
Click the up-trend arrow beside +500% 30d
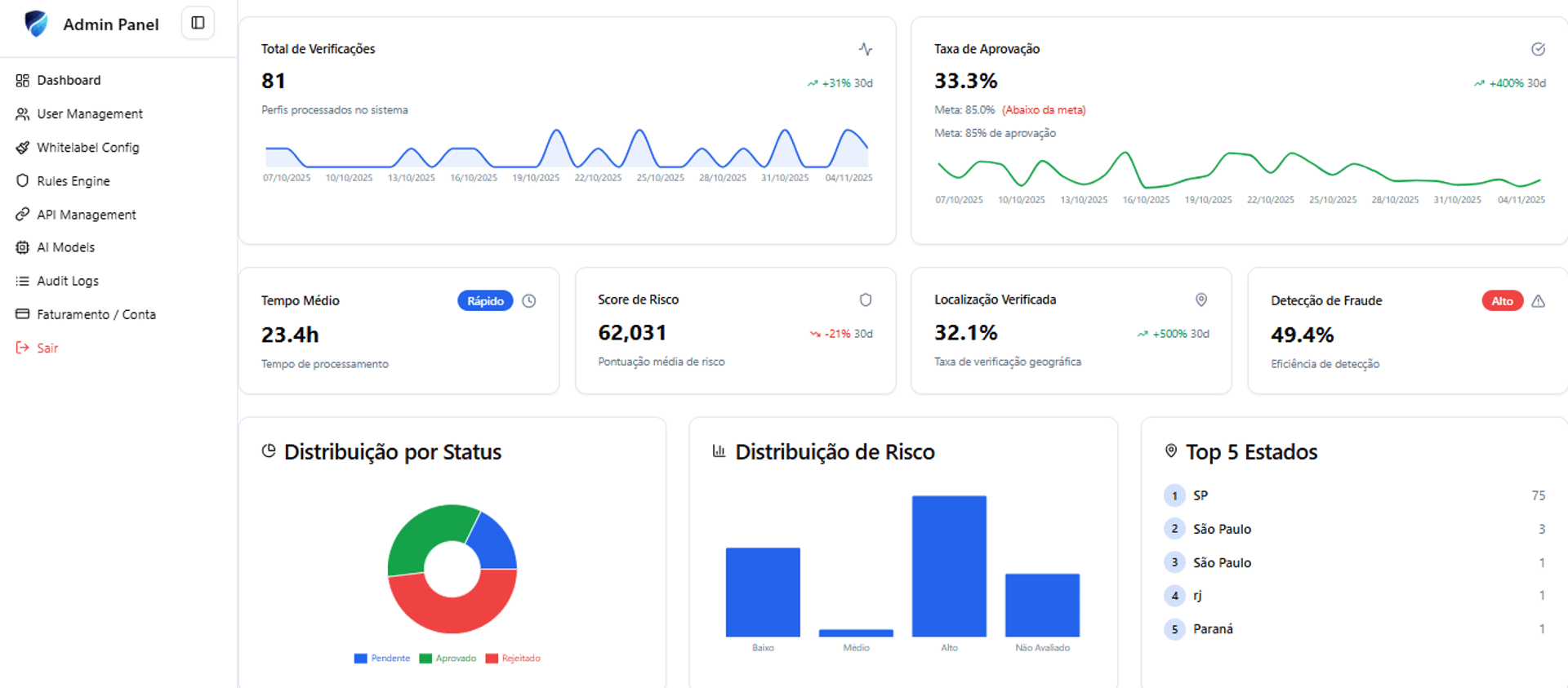1143,334
